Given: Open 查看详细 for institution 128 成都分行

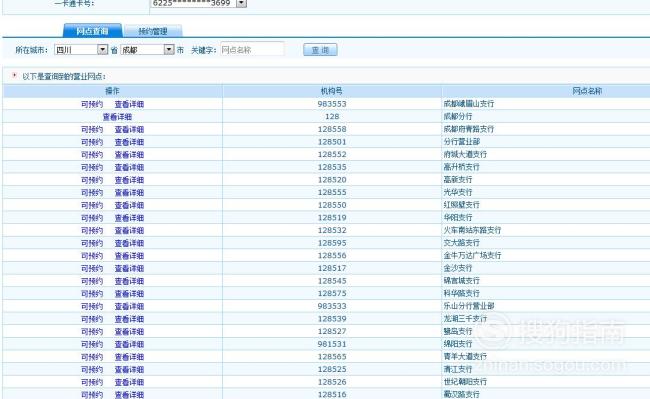Looking at the screenshot, I should pos(117,117).
